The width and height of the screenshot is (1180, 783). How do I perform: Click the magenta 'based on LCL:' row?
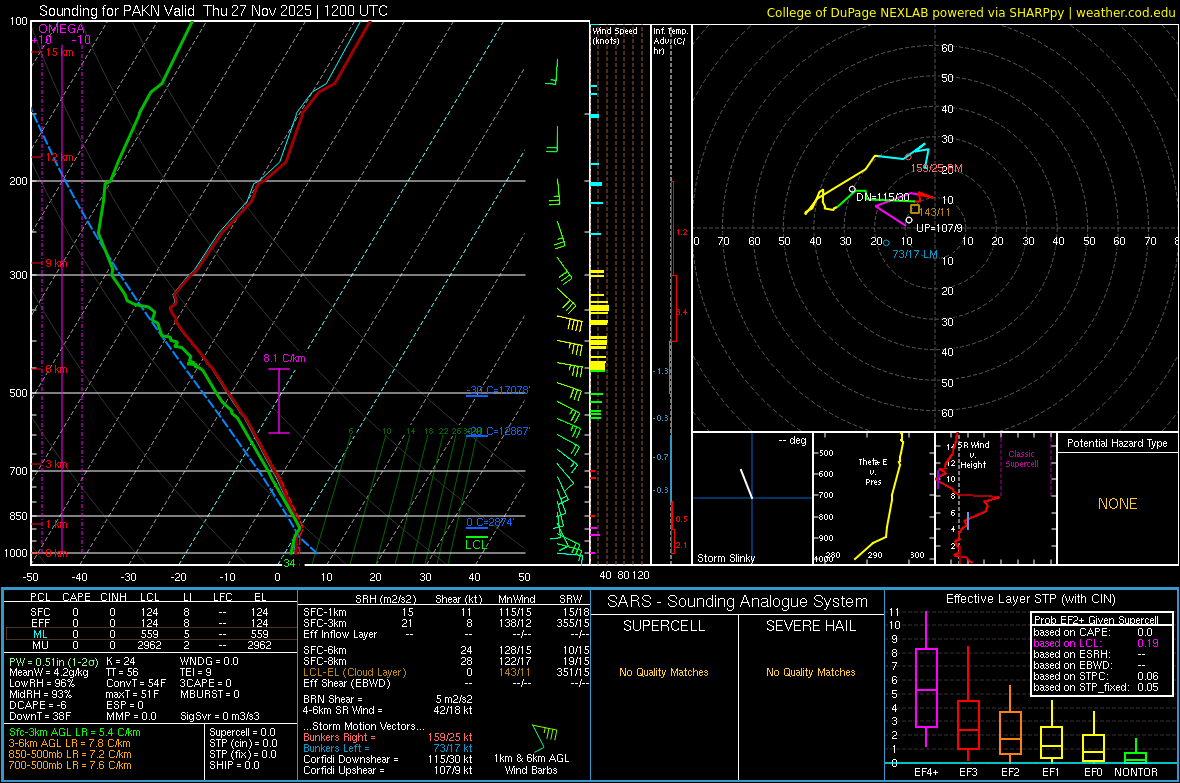(1096, 643)
